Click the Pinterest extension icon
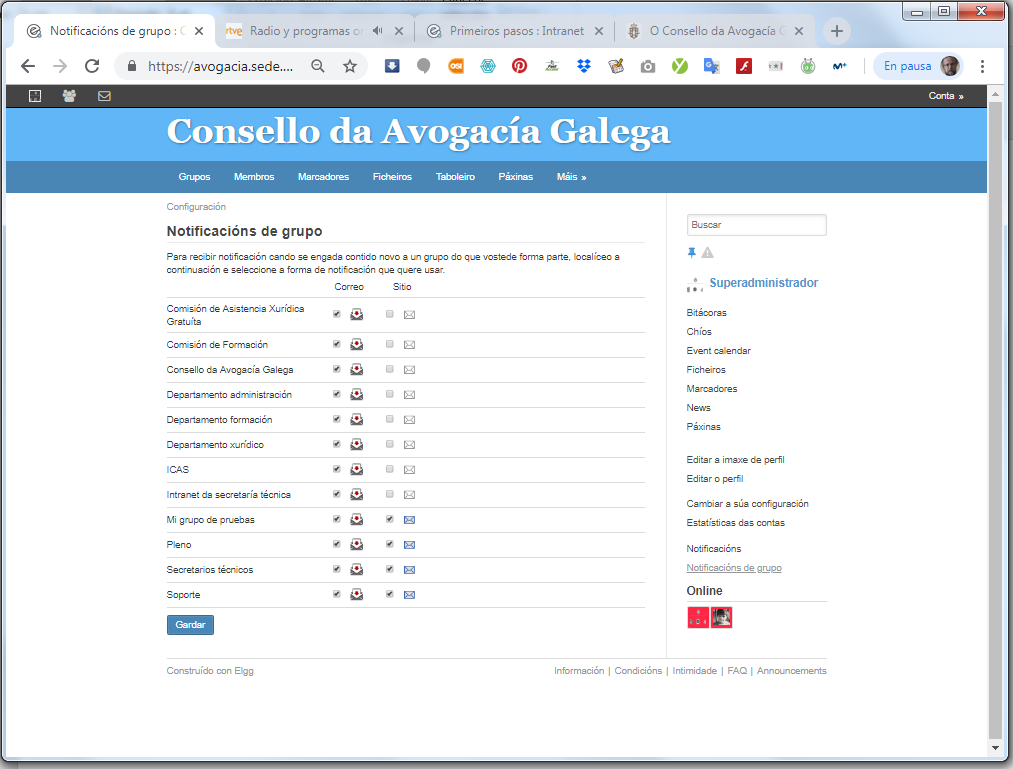The width and height of the screenshot is (1013, 769). point(520,66)
